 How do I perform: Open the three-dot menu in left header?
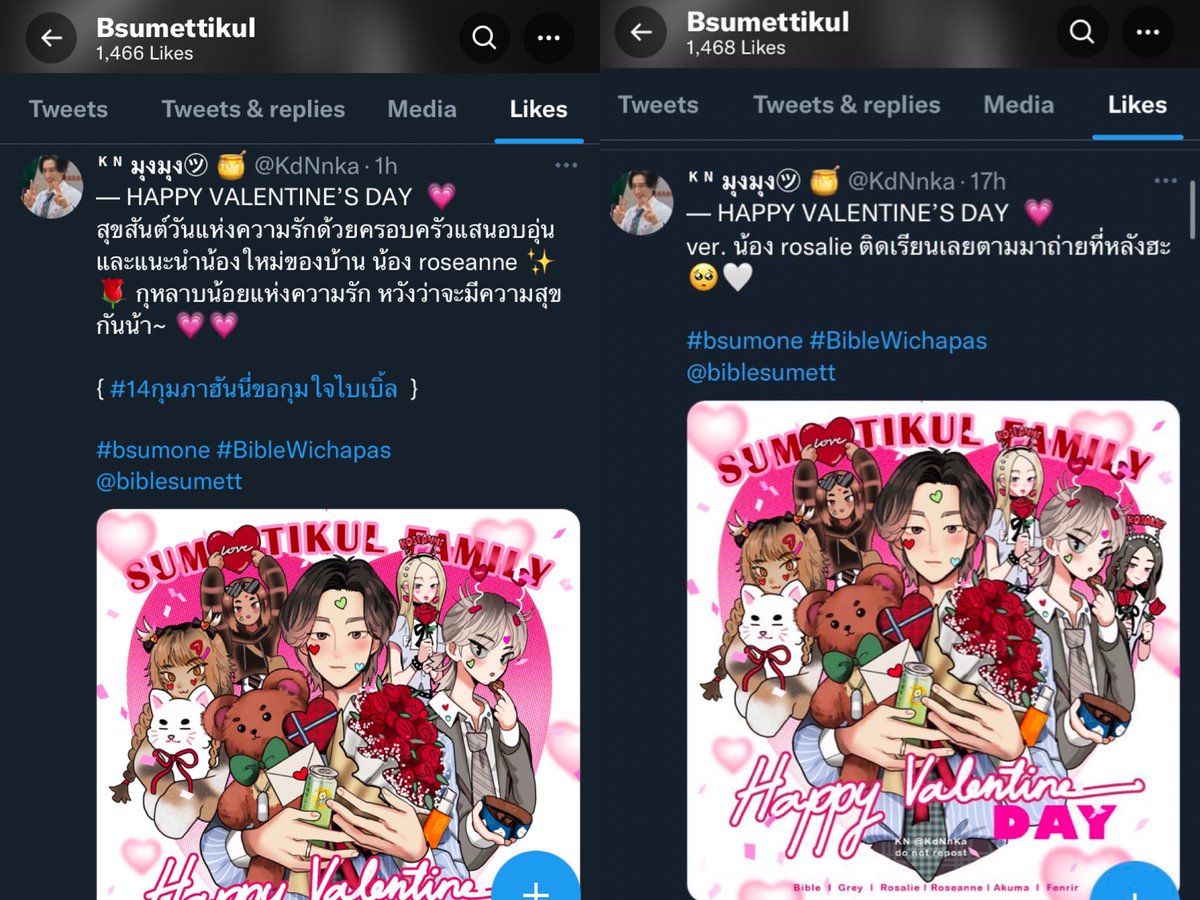click(x=548, y=38)
